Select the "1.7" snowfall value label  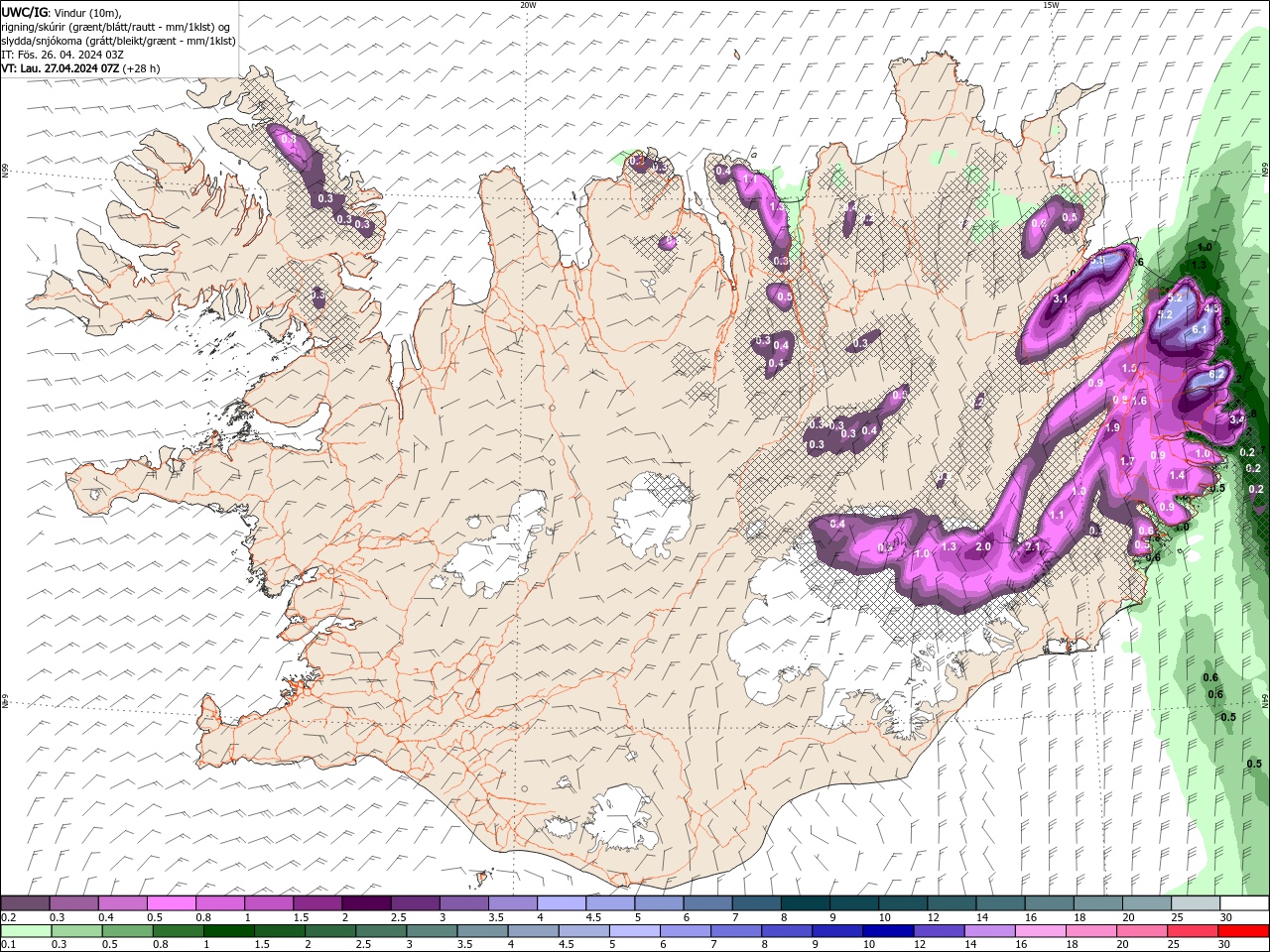coord(1127,461)
